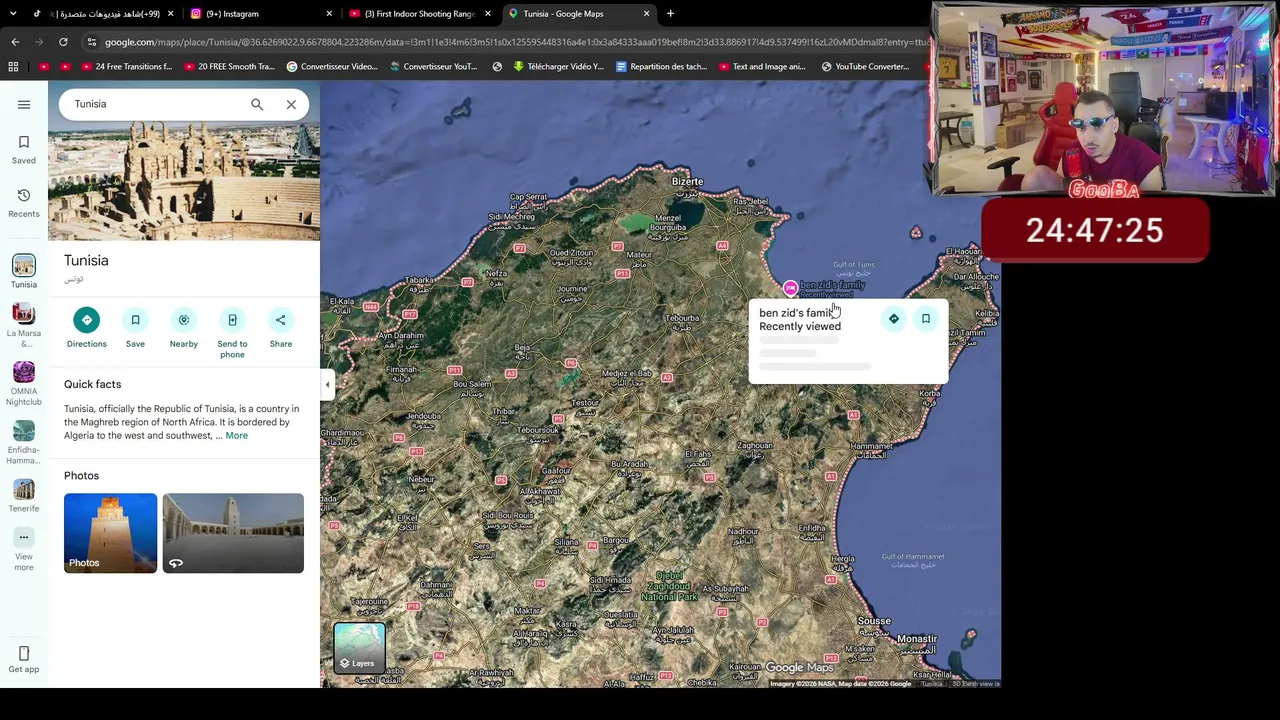Open a new browser tab
The image size is (1280, 720).
[670, 14]
